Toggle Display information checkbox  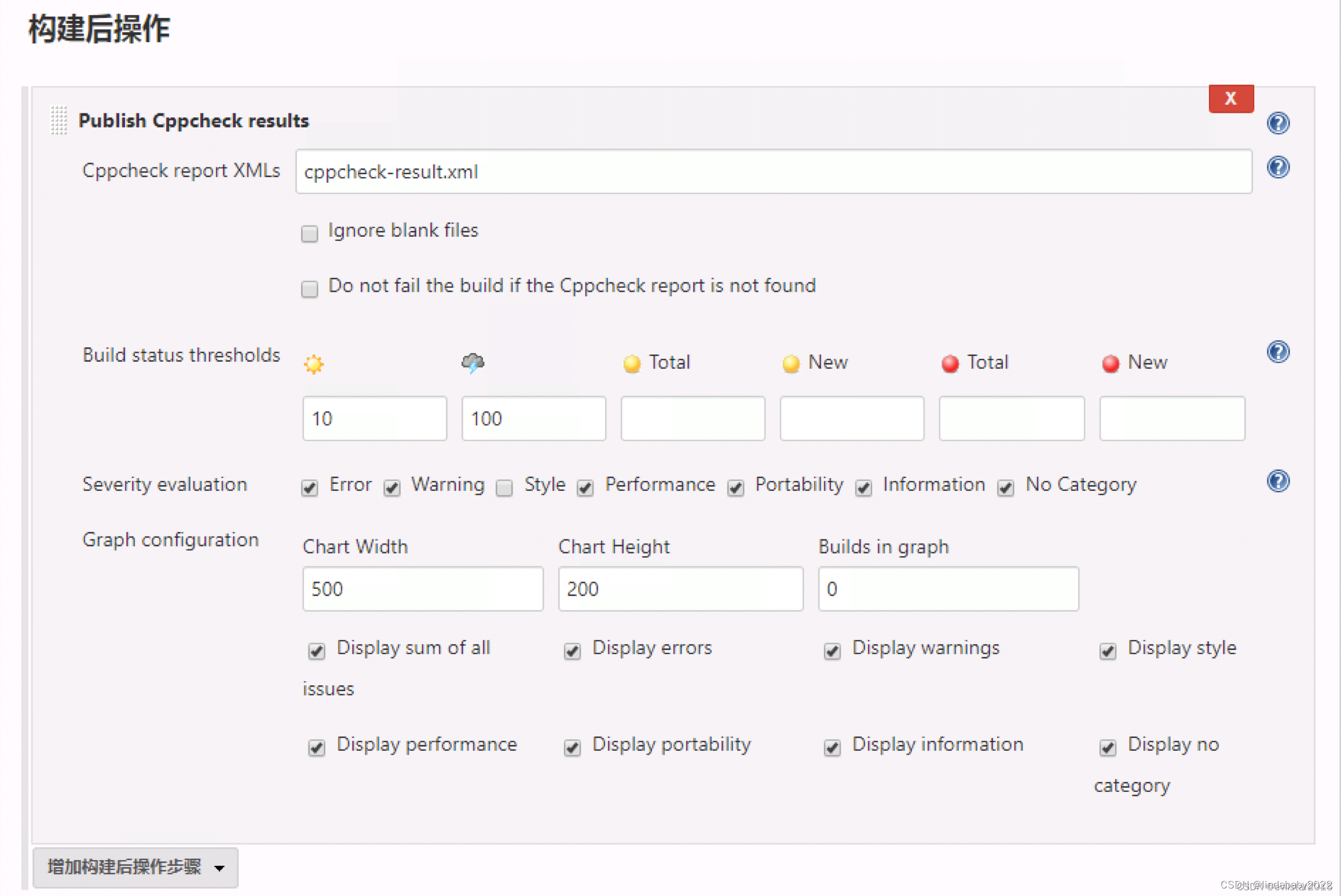[833, 748]
